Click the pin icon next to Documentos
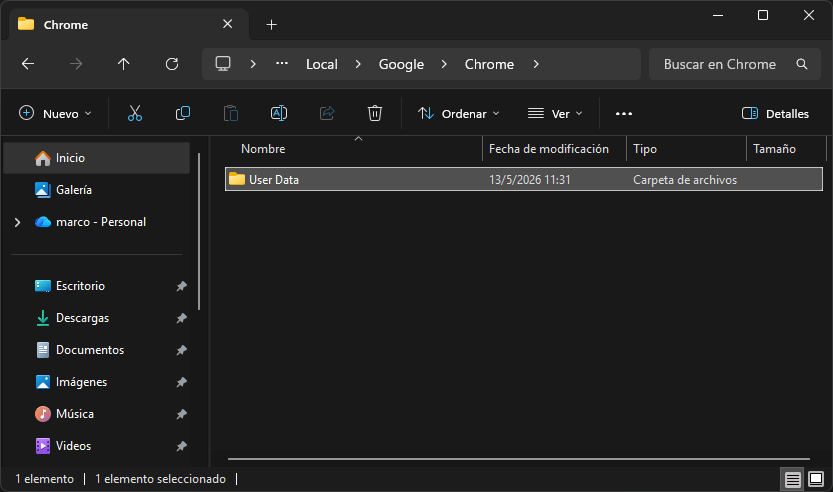Image resolution: width=833 pixels, height=492 pixels. point(181,350)
